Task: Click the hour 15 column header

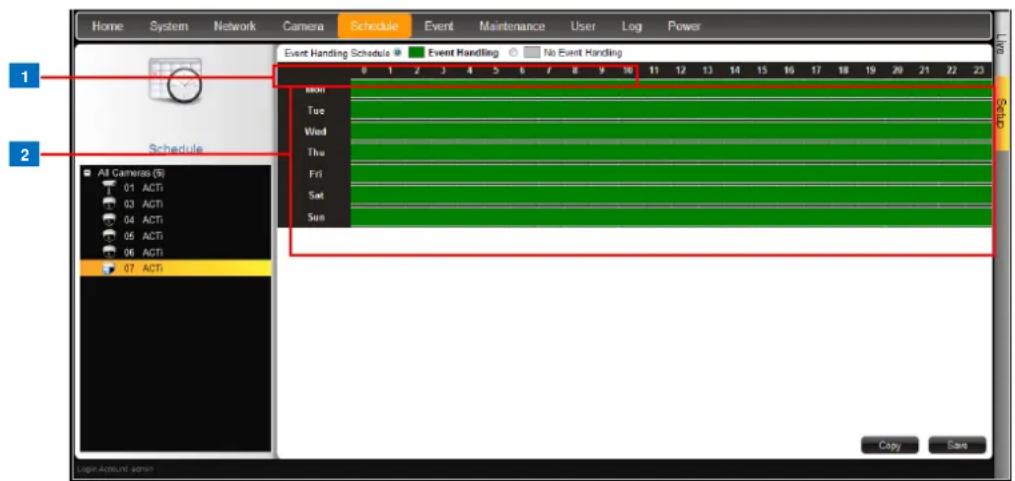Action: (762, 70)
